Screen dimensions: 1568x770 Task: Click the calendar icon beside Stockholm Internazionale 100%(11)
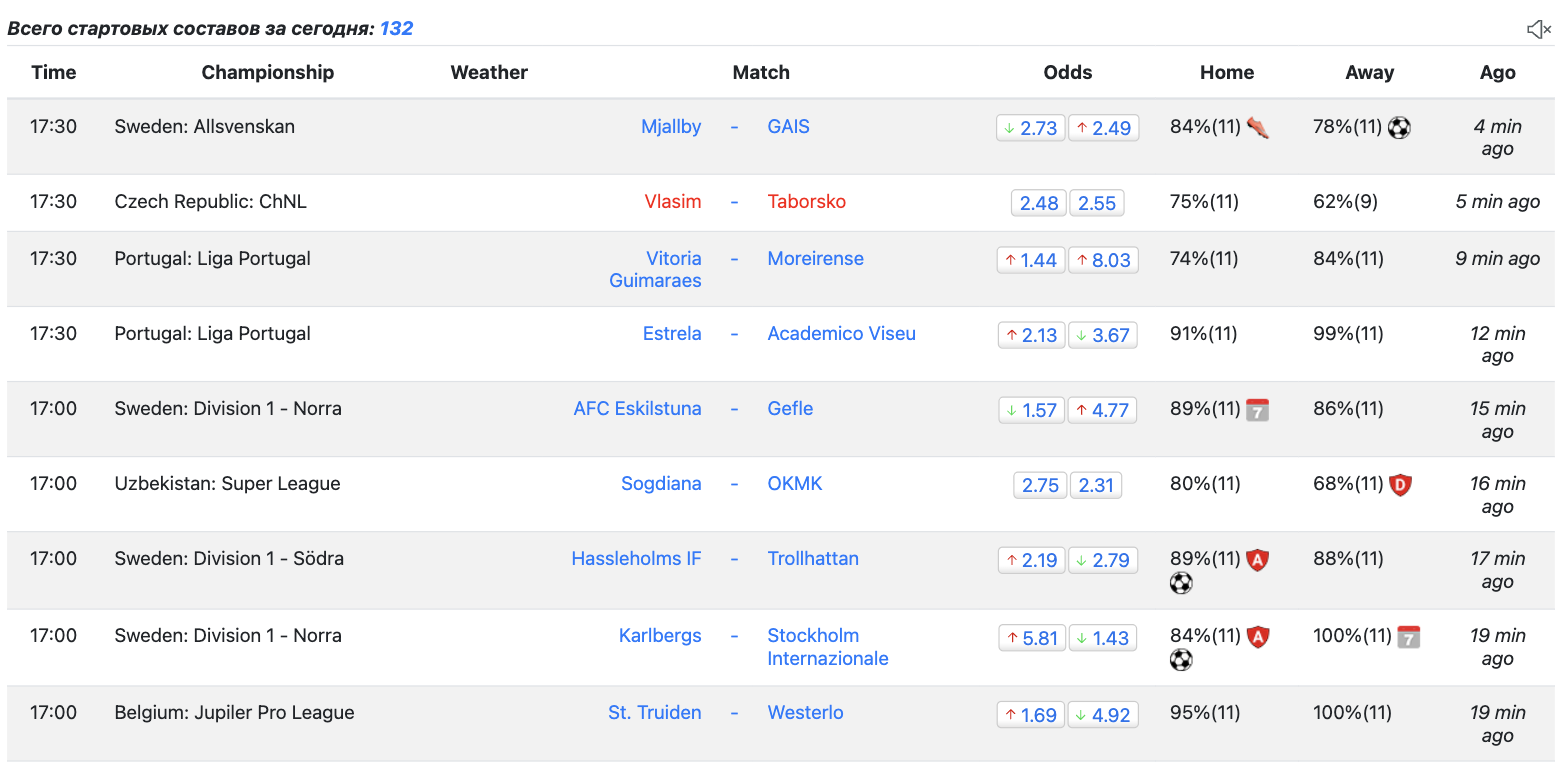pos(1408,636)
